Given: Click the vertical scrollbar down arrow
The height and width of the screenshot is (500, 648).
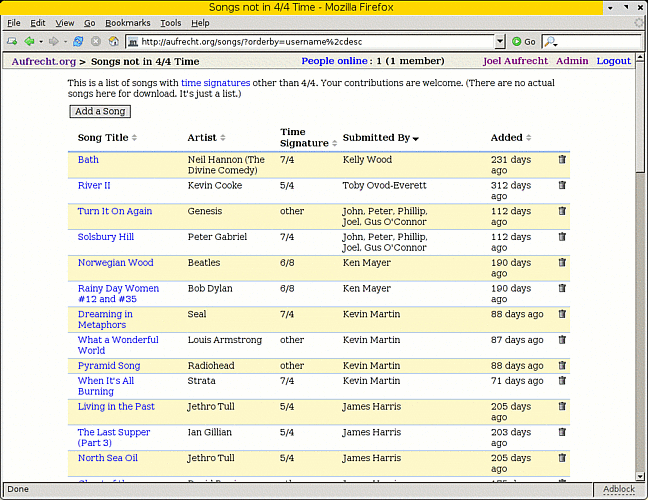Looking at the screenshot, I should (x=640, y=475).
